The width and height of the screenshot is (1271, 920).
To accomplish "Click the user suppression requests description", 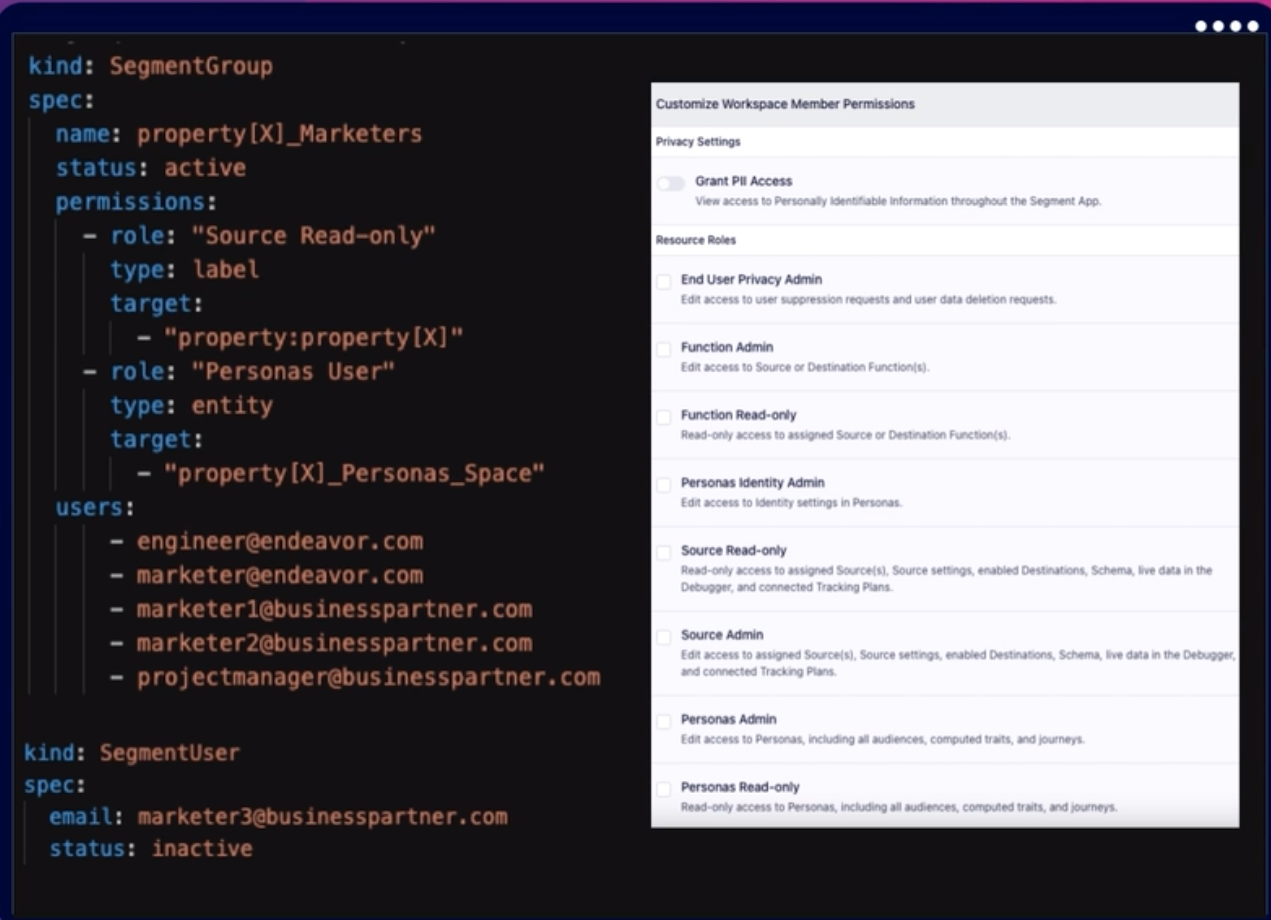I will [868, 299].
